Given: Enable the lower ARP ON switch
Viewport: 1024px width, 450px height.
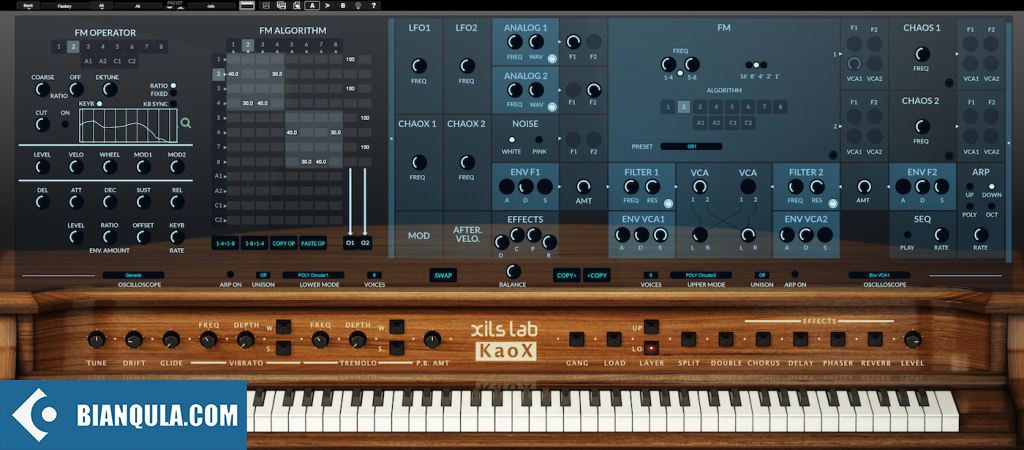Looking at the screenshot, I should point(230,275).
